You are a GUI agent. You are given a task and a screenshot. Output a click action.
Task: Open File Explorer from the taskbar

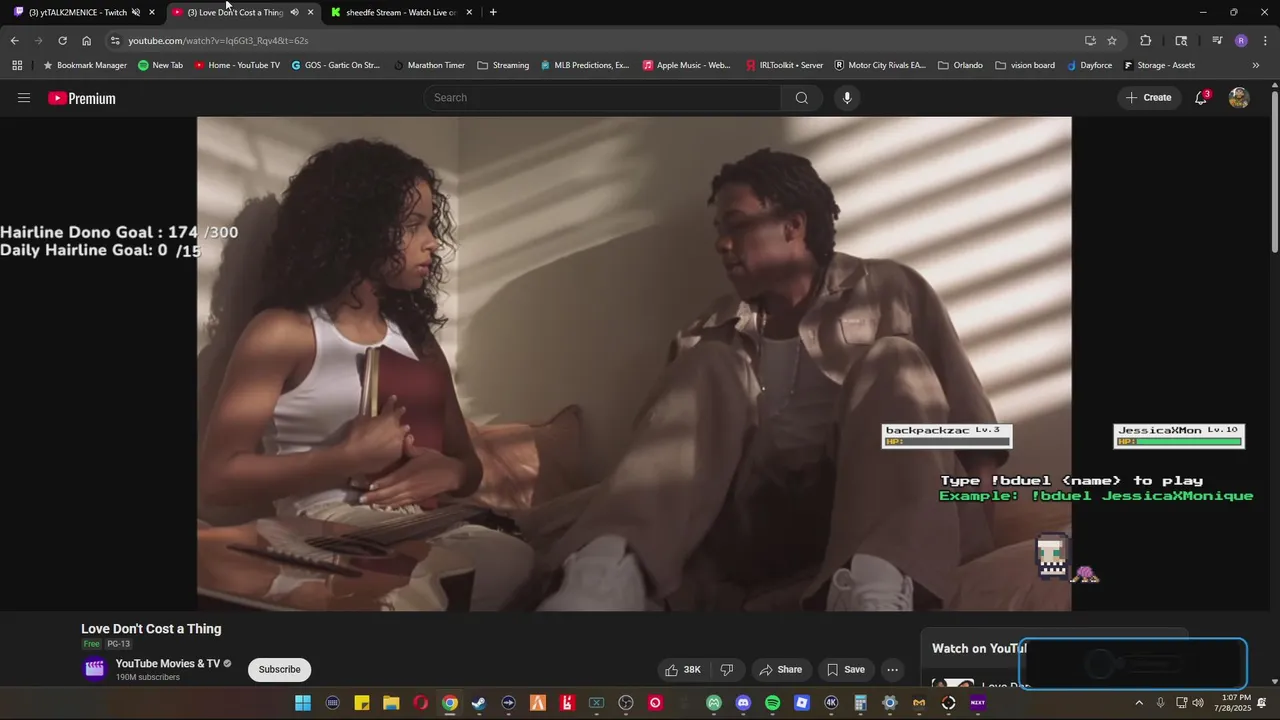(391, 703)
